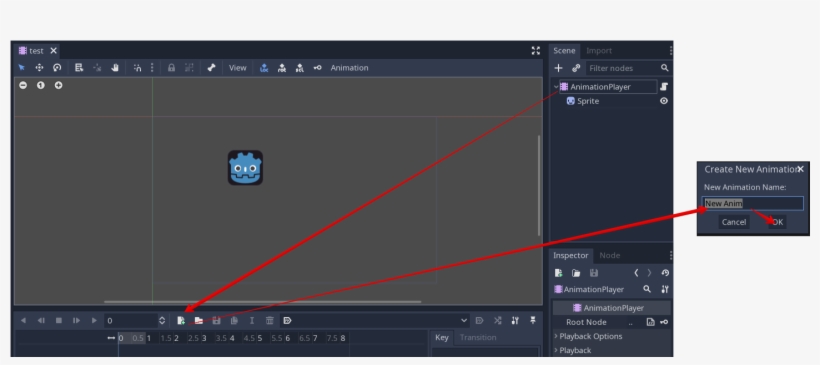Stop animation playback
This screenshot has width=820, height=365.
click(x=59, y=321)
